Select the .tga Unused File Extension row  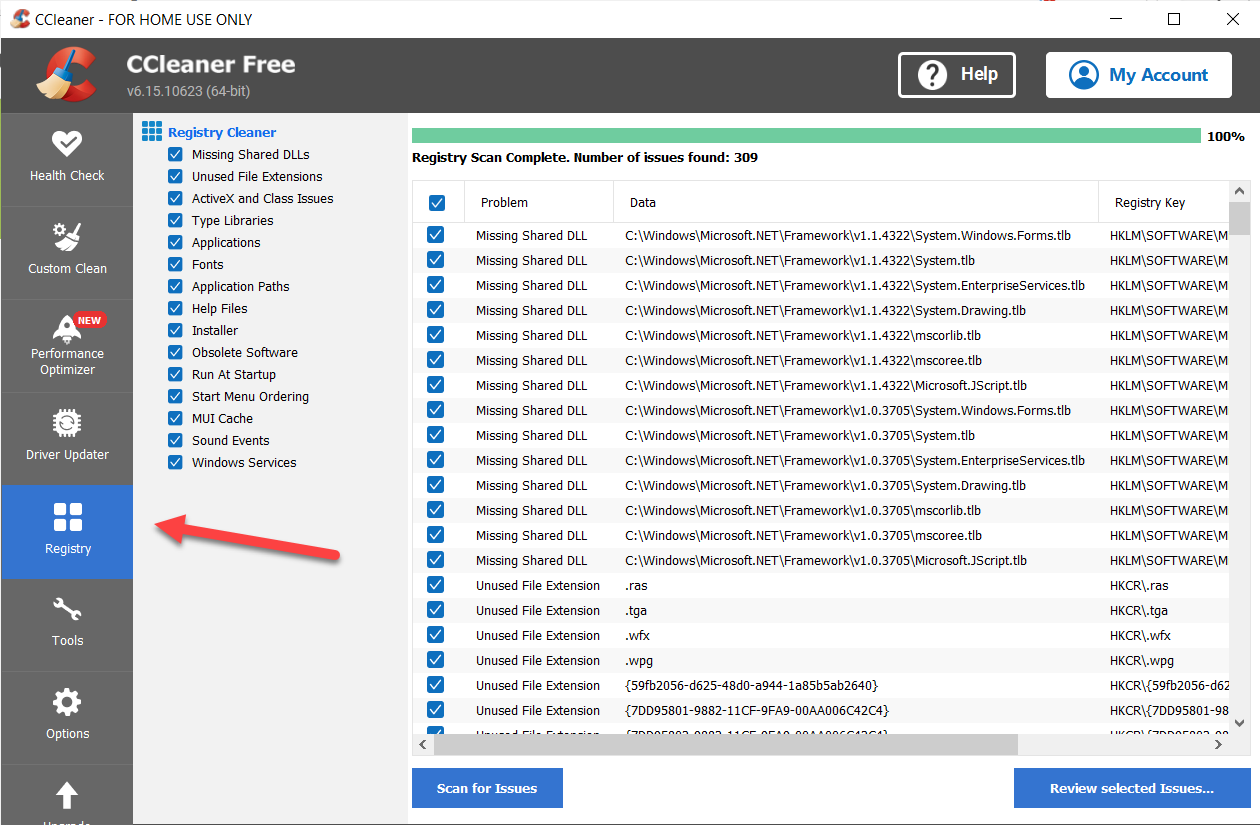821,610
